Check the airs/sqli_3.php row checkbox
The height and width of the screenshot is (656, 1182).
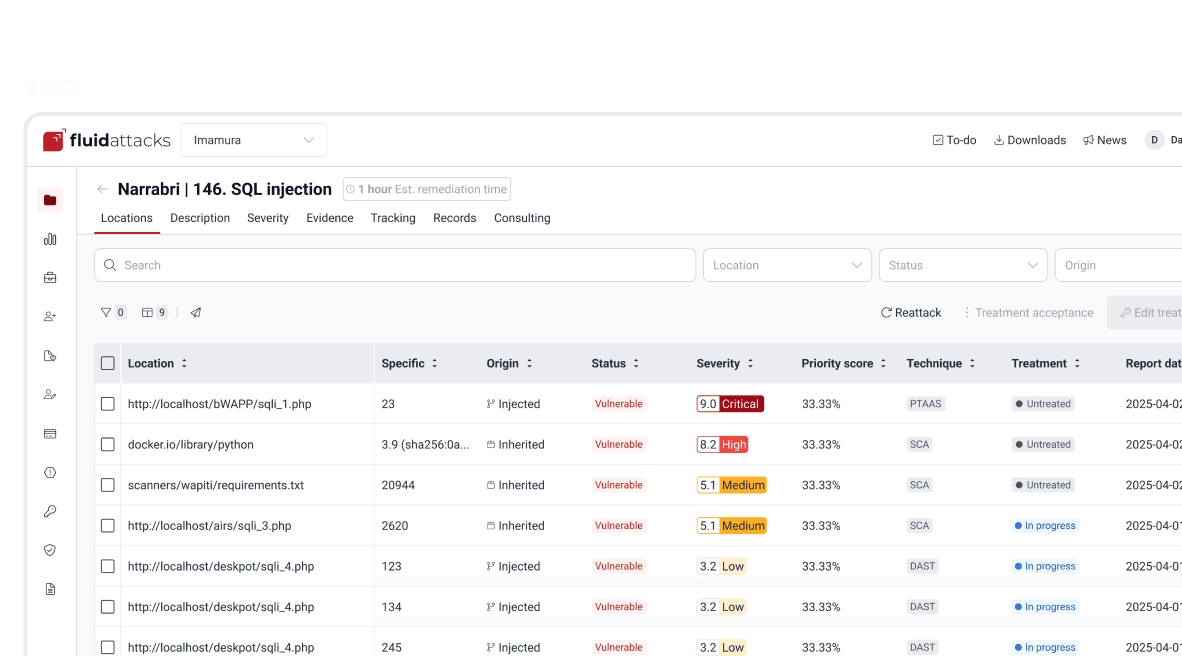click(x=108, y=526)
